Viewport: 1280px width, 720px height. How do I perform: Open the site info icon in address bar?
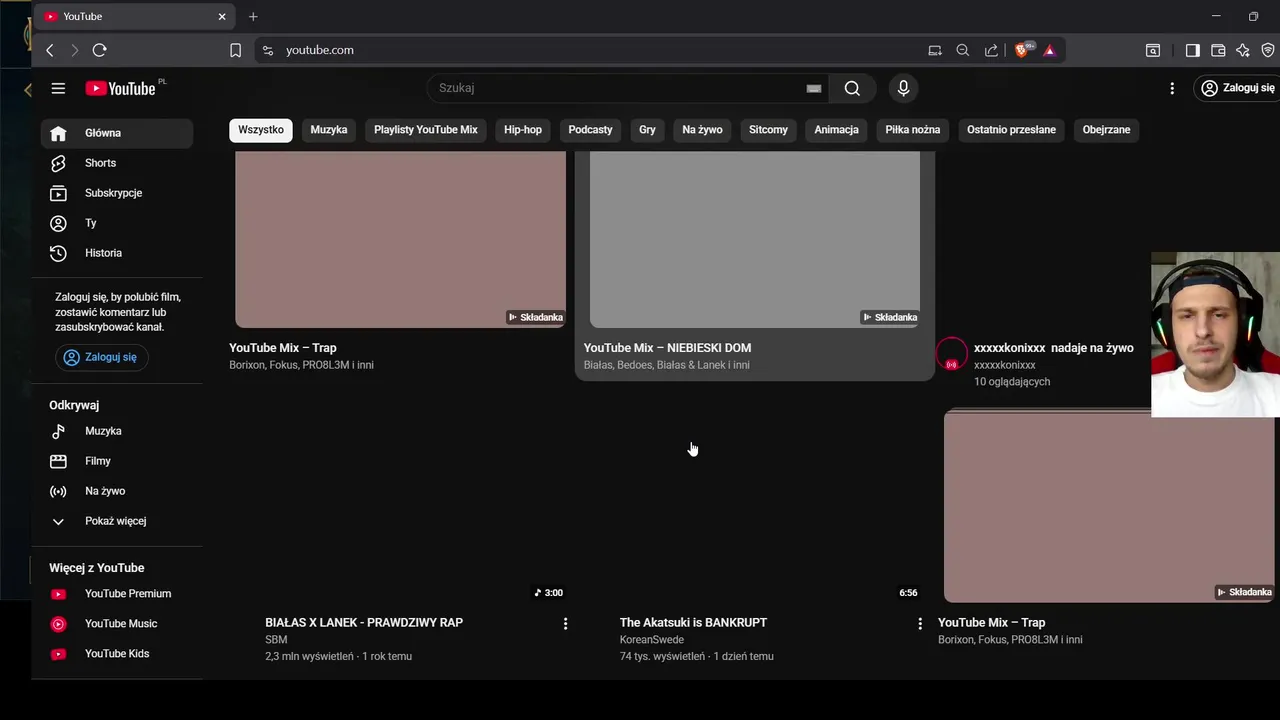pos(267,50)
